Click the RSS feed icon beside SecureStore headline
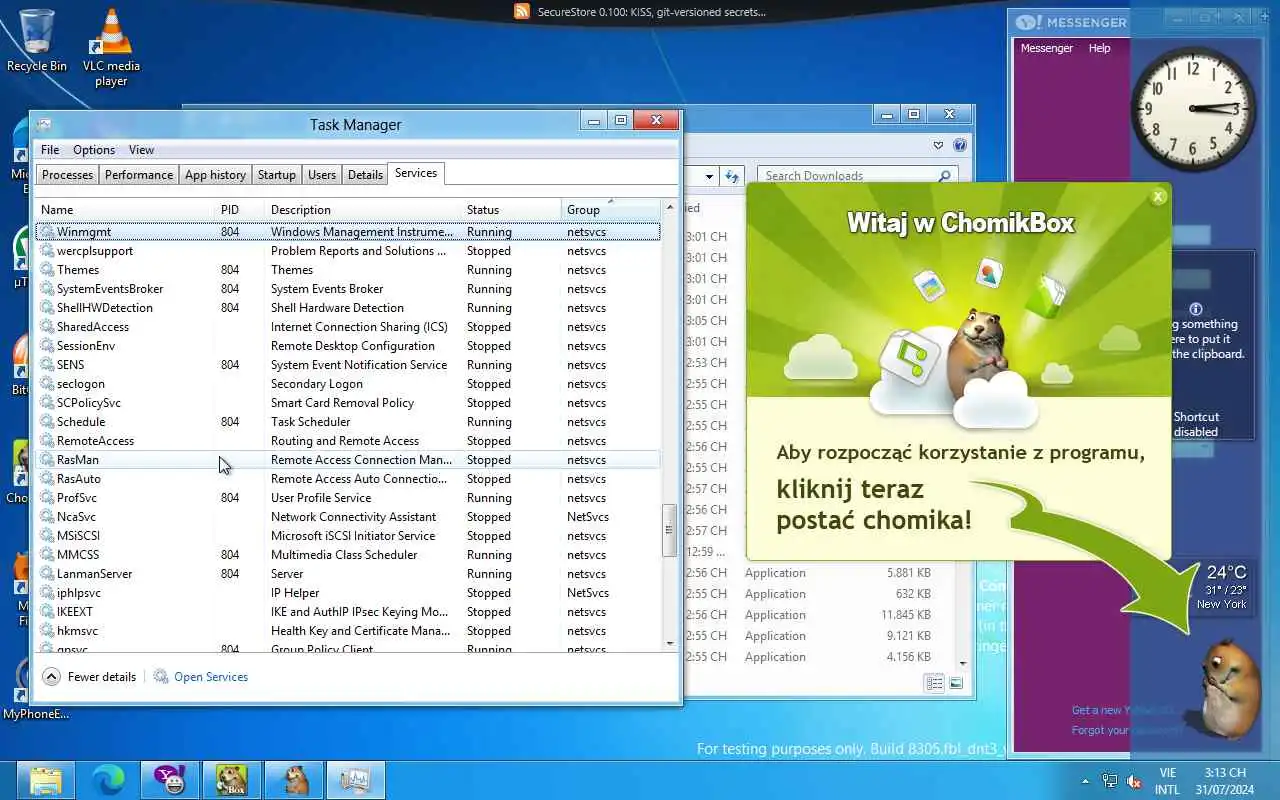The height and width of the screenshot is (800, 1280). coord(522,11)
